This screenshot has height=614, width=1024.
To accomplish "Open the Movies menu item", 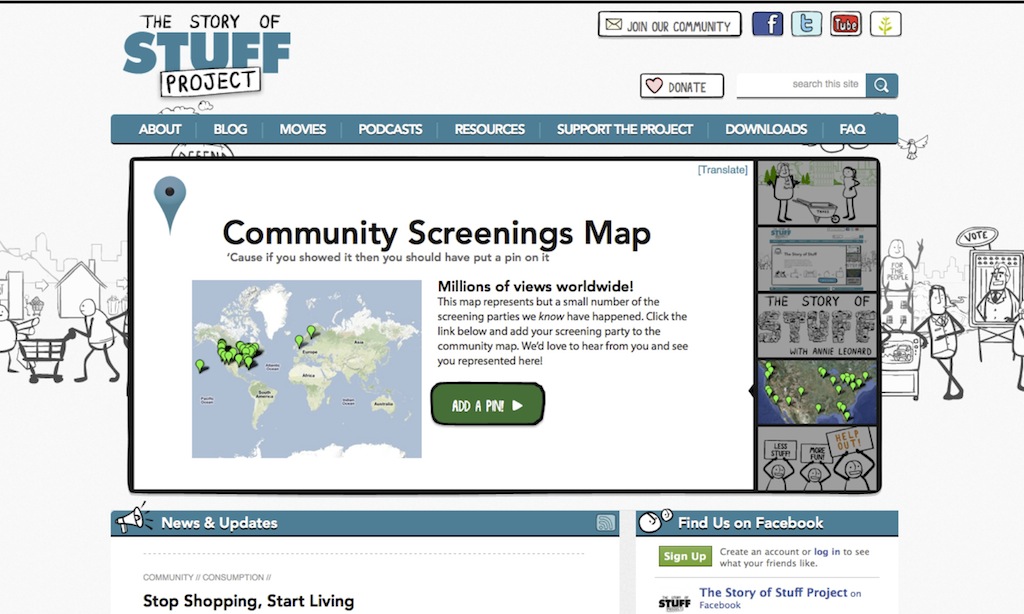I will pyautogui.click(x=302, y=129).
